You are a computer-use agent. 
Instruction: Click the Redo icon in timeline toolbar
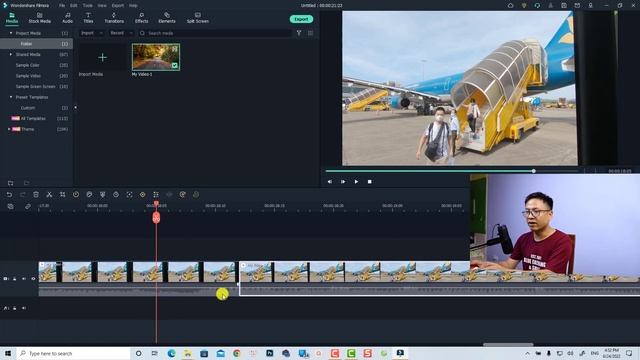click(22, 195)
